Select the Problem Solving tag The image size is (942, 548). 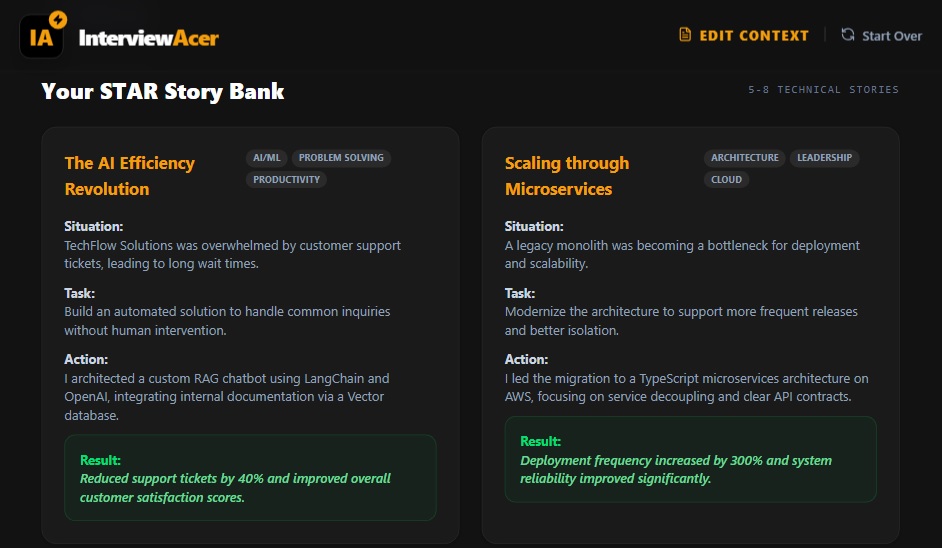341,157
